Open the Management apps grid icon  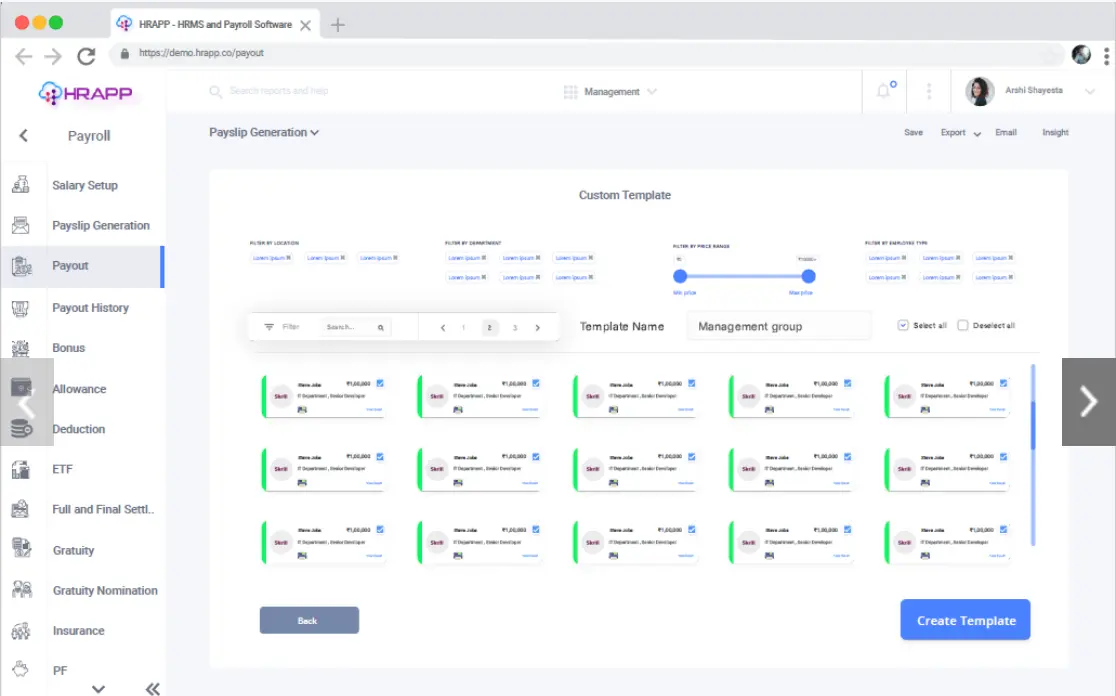point(570,92)
